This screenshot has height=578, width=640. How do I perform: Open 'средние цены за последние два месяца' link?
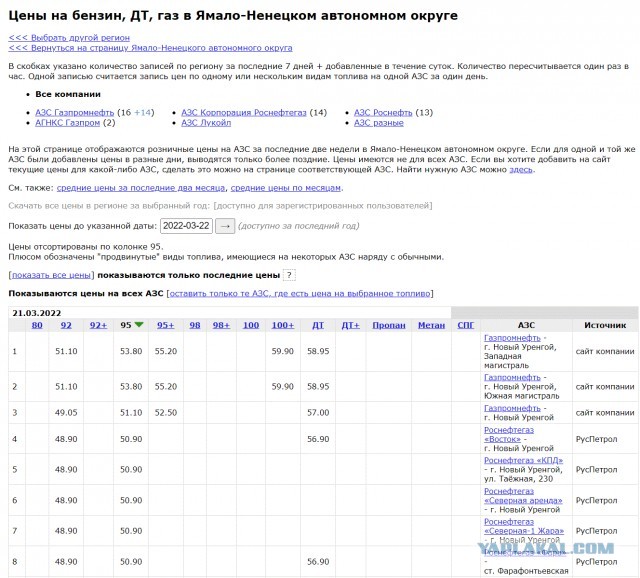(x=141, y=188)
